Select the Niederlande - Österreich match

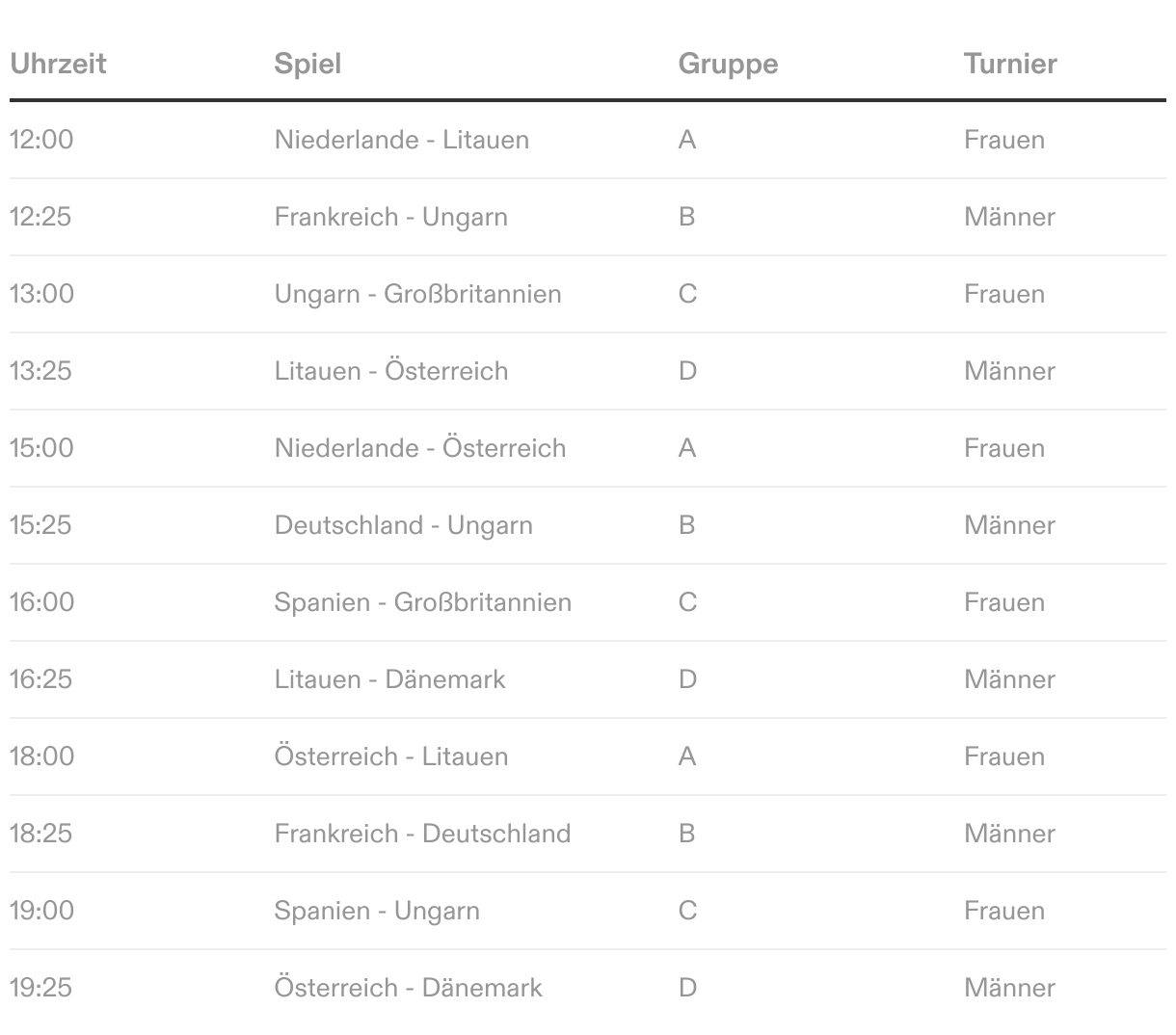[419, 448]
